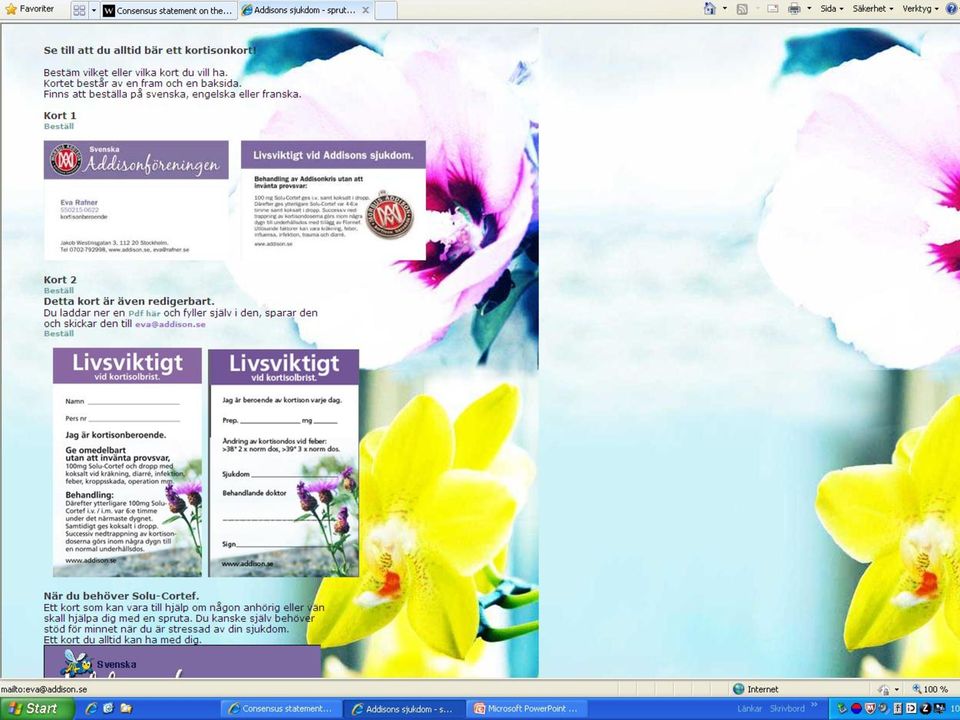The height and width of the screenshot is (720, 960).
Task: Click the Livsviktigt card with Namn field
Action: point(127,462)
